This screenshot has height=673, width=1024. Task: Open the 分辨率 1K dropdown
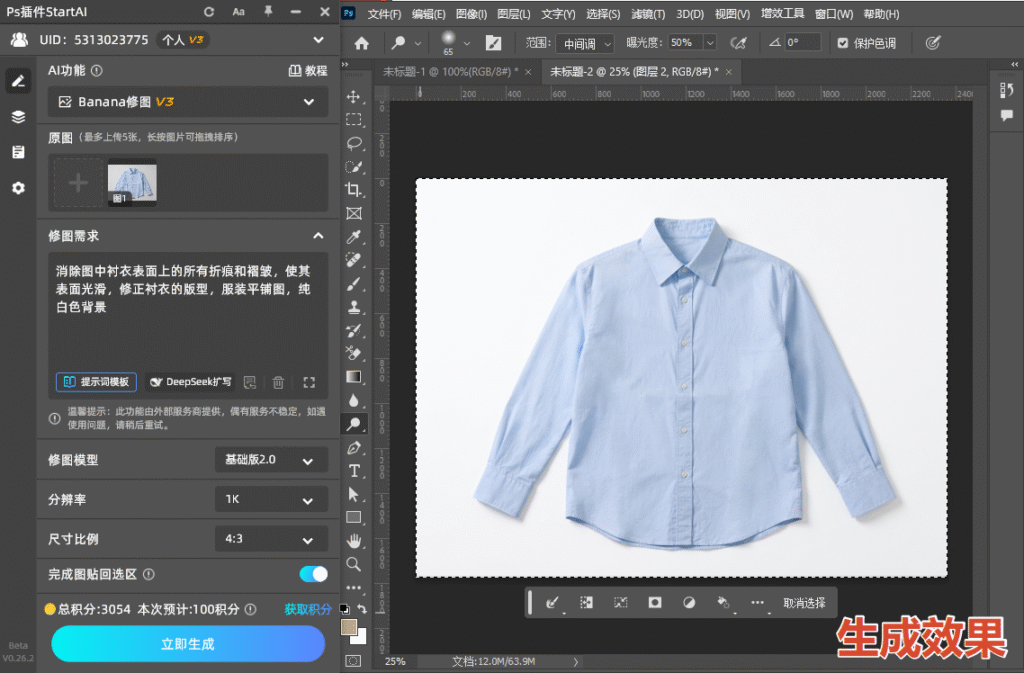pos(271,499)
